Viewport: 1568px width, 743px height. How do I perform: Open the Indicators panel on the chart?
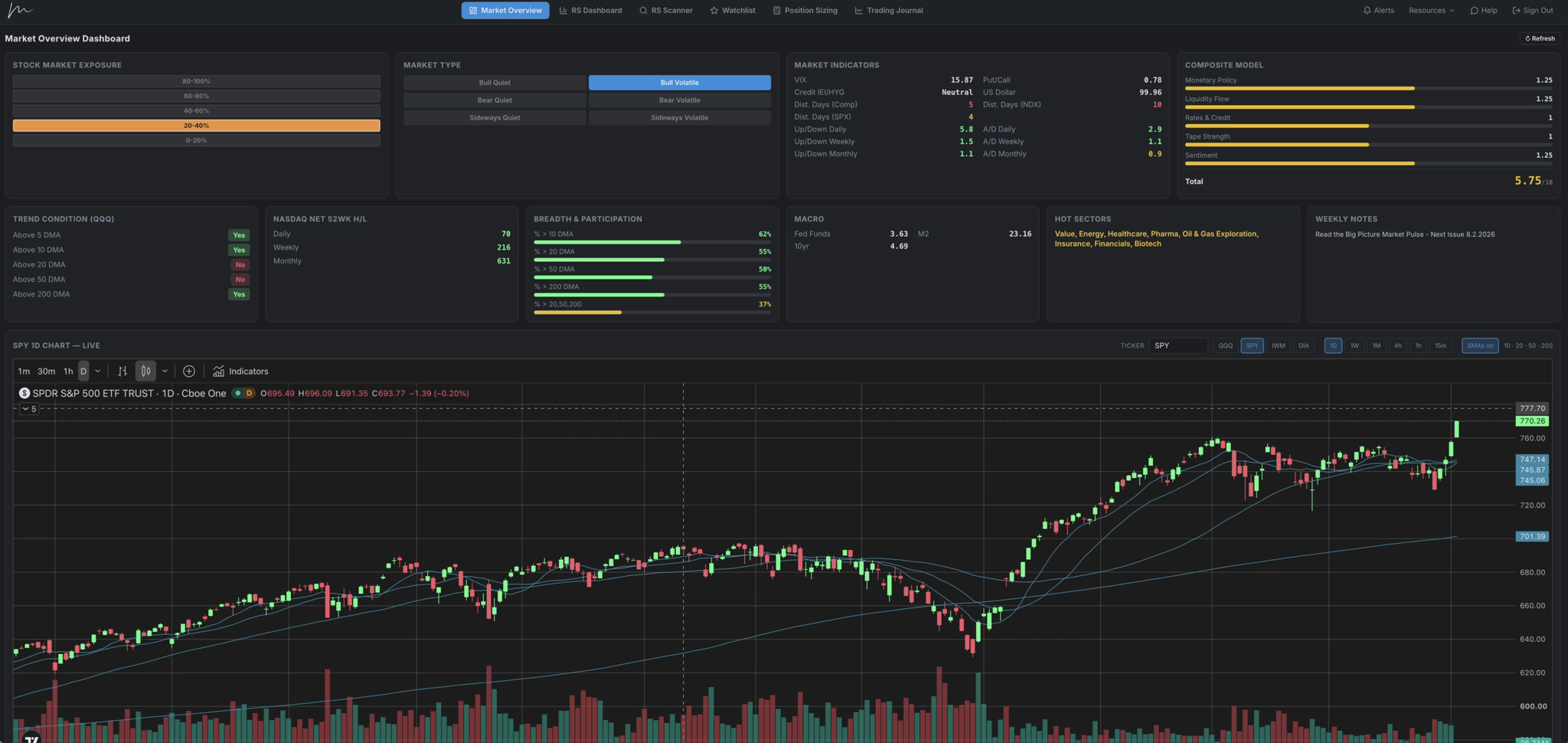pos(240,371)
